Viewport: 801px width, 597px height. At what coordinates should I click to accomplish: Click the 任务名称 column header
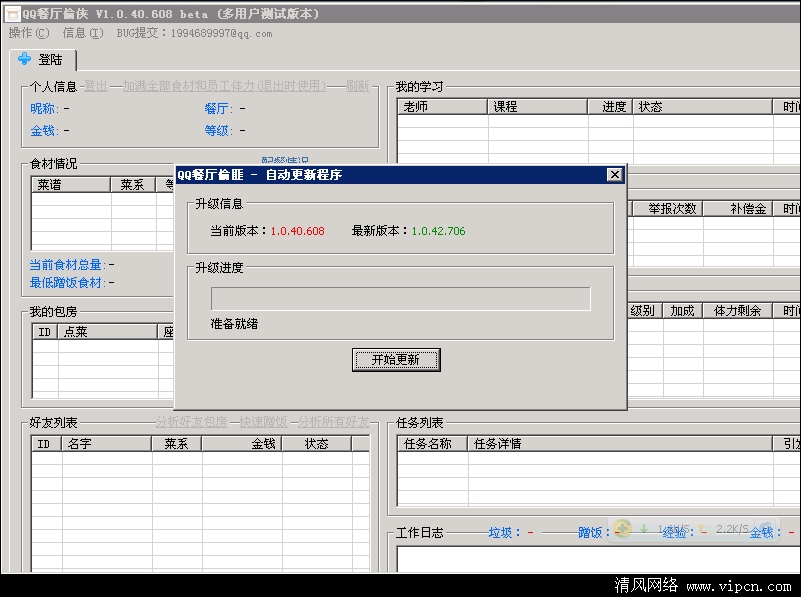click(x=432, y=444)
